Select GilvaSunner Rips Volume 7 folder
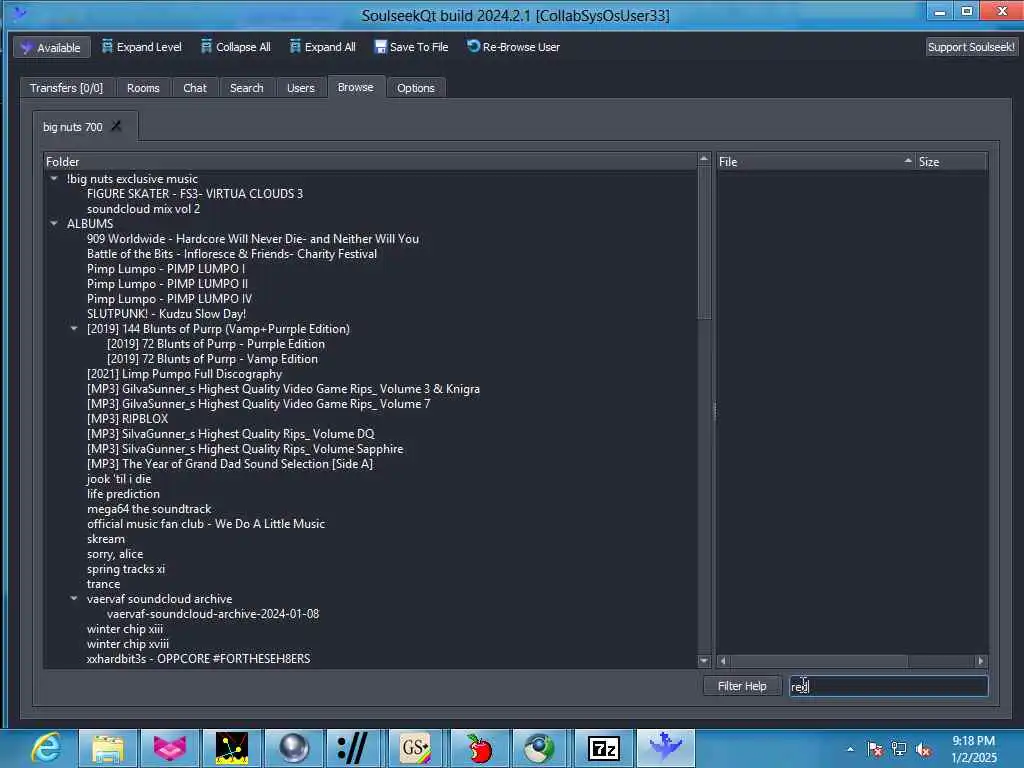The image size is (1024, 768). (259, 404)
